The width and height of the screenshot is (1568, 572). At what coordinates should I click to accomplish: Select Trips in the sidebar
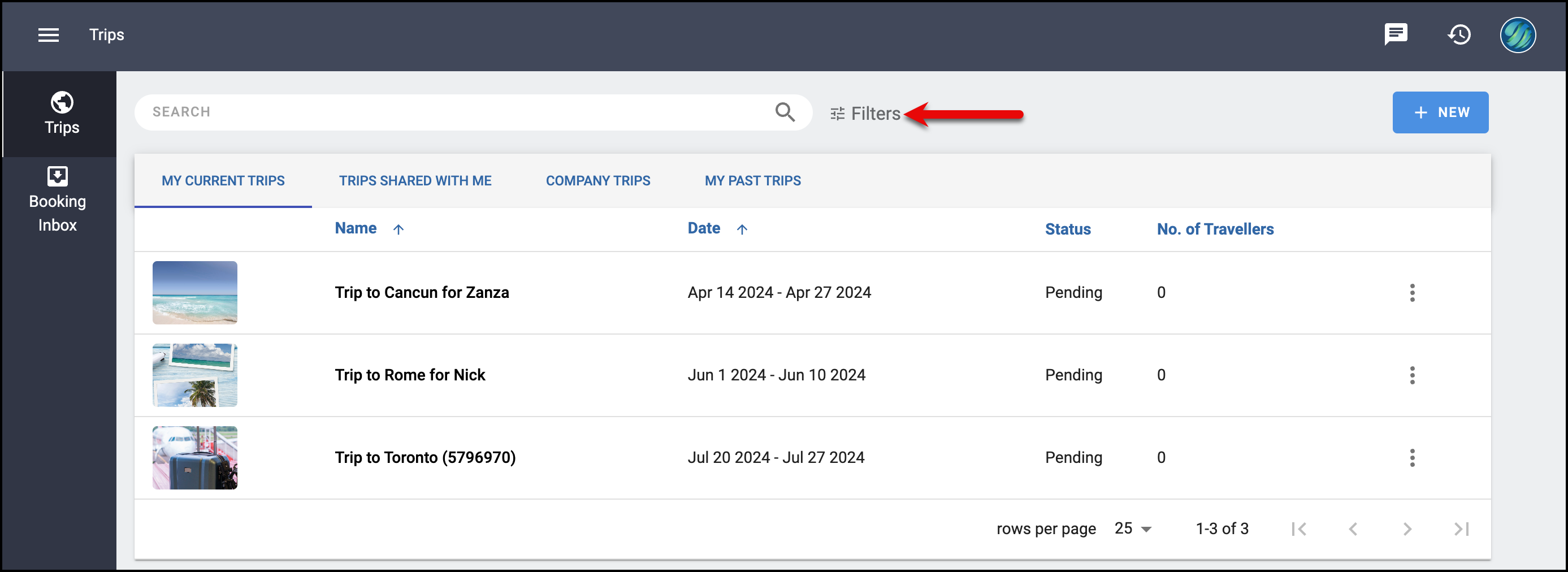[60, 114]
